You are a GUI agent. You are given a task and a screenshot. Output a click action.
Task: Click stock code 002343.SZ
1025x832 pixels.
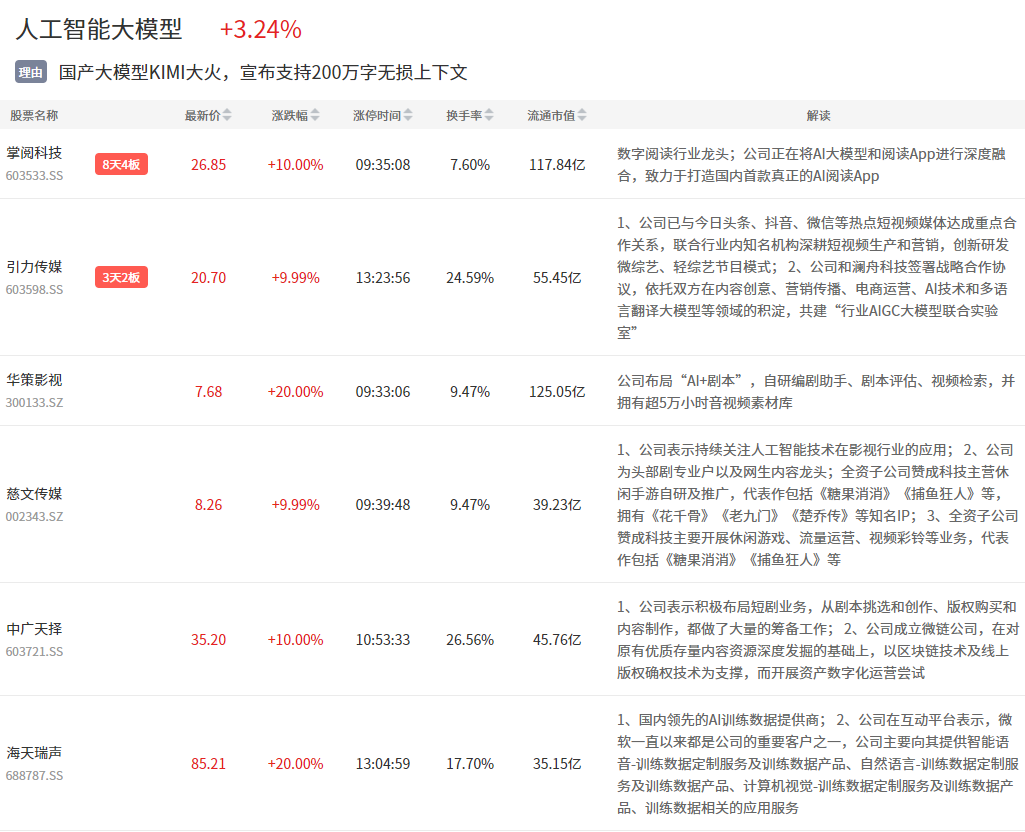(x=35, y=516)
